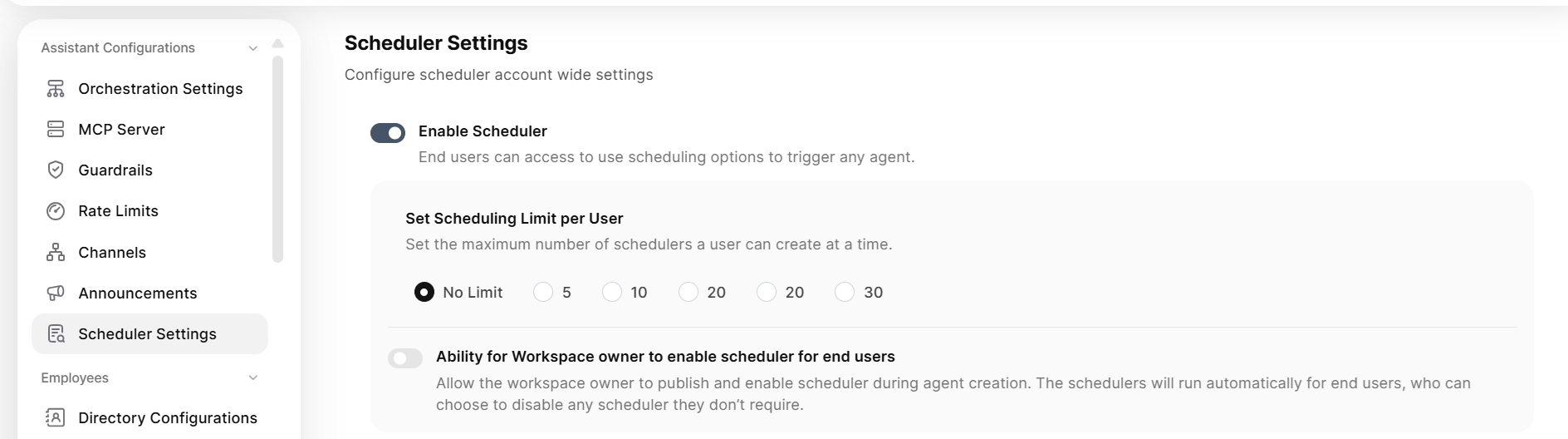This screenshot has height=439, width=1568.
Task: Click the Orchestration Settings icon
Action: point(56,89)
